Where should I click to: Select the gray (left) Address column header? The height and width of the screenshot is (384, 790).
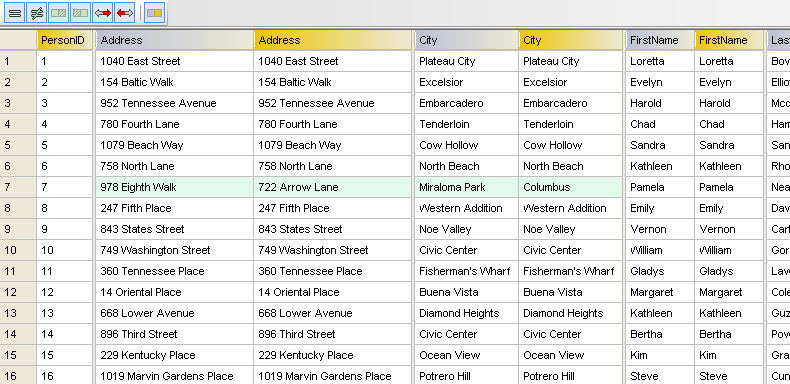174,40
